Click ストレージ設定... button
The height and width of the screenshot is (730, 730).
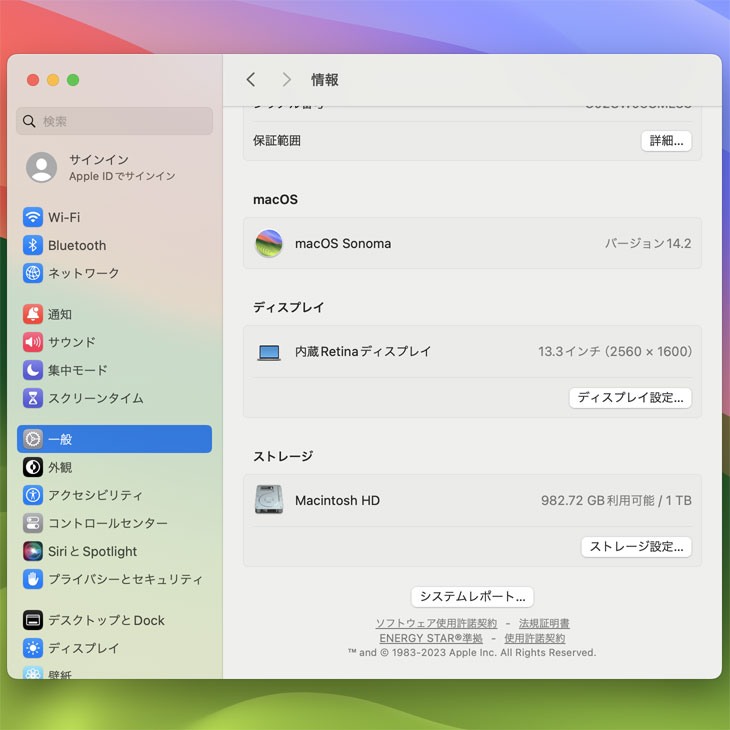[x=636, y=547]
